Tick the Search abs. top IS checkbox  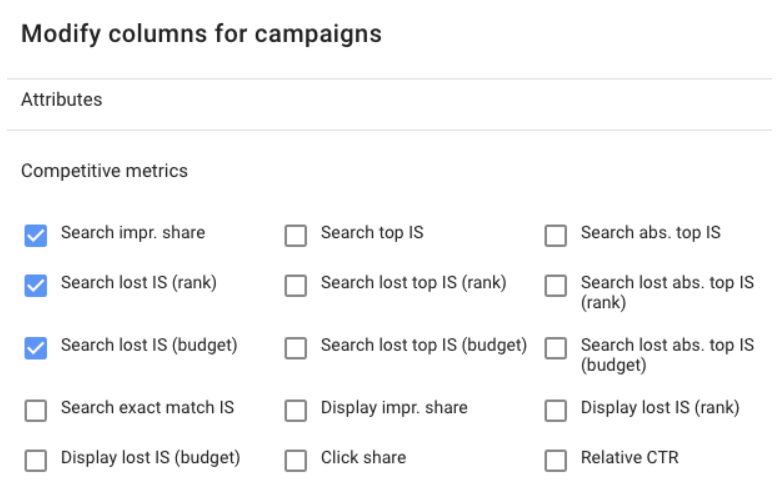[x=556, y=236]
